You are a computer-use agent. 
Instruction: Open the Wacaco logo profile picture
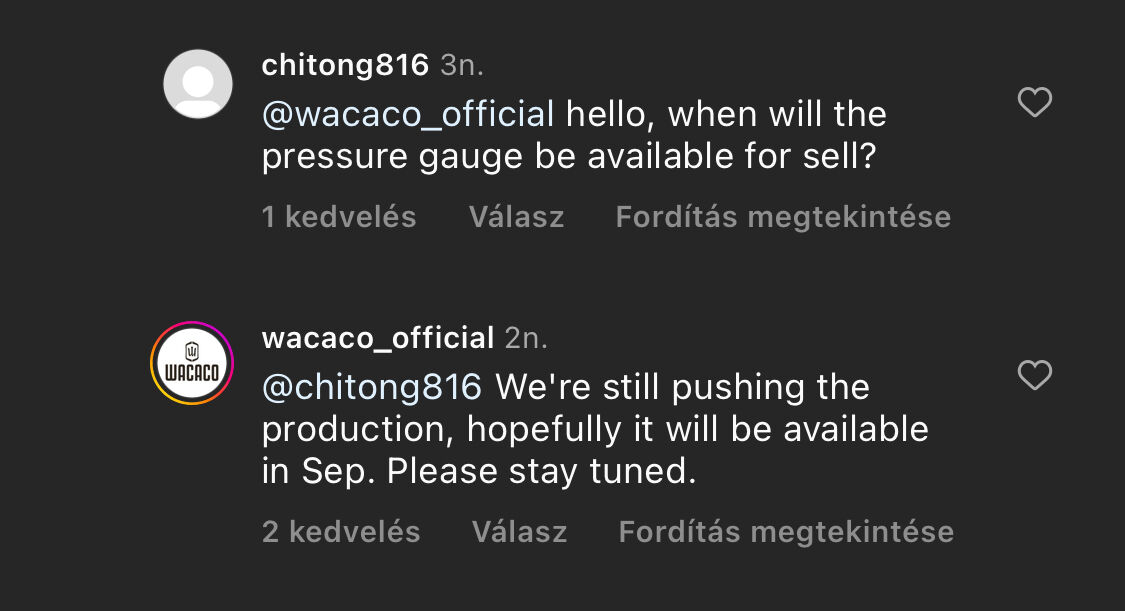[192, 363]
